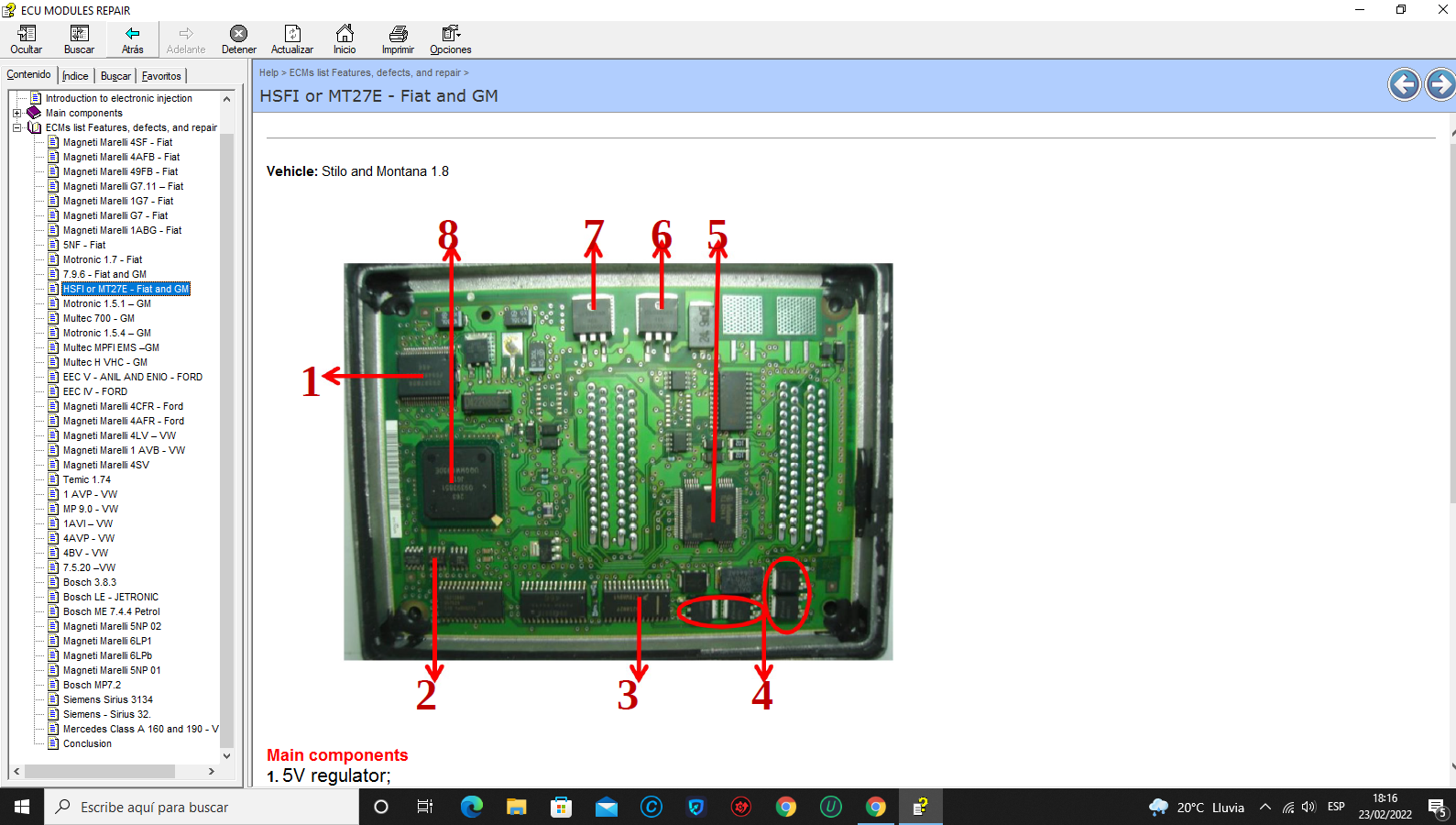
Task: Open File Explorer from the taskbar
Action: (x=516, y=807)
